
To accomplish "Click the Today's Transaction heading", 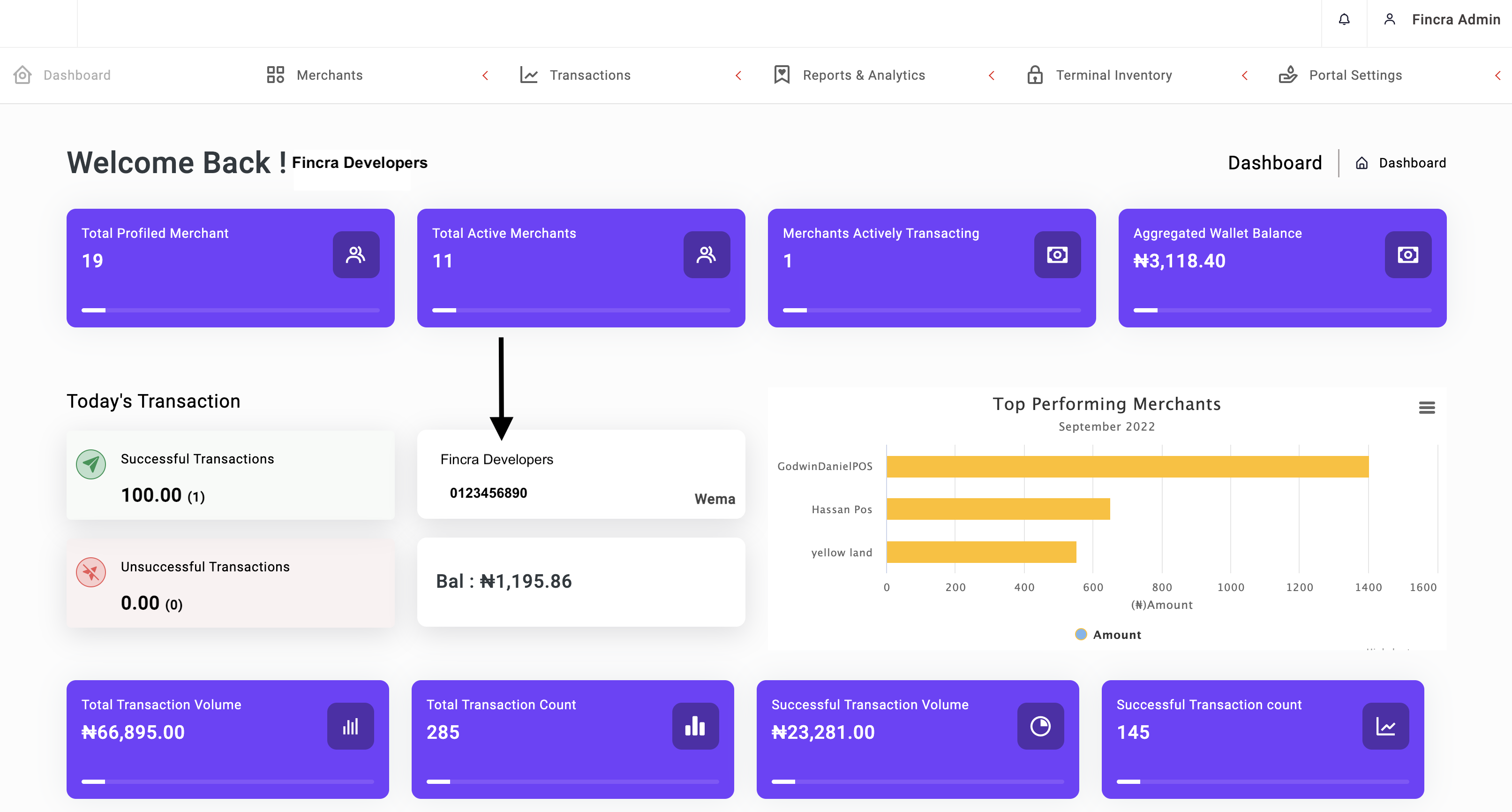I will (153, 401).
